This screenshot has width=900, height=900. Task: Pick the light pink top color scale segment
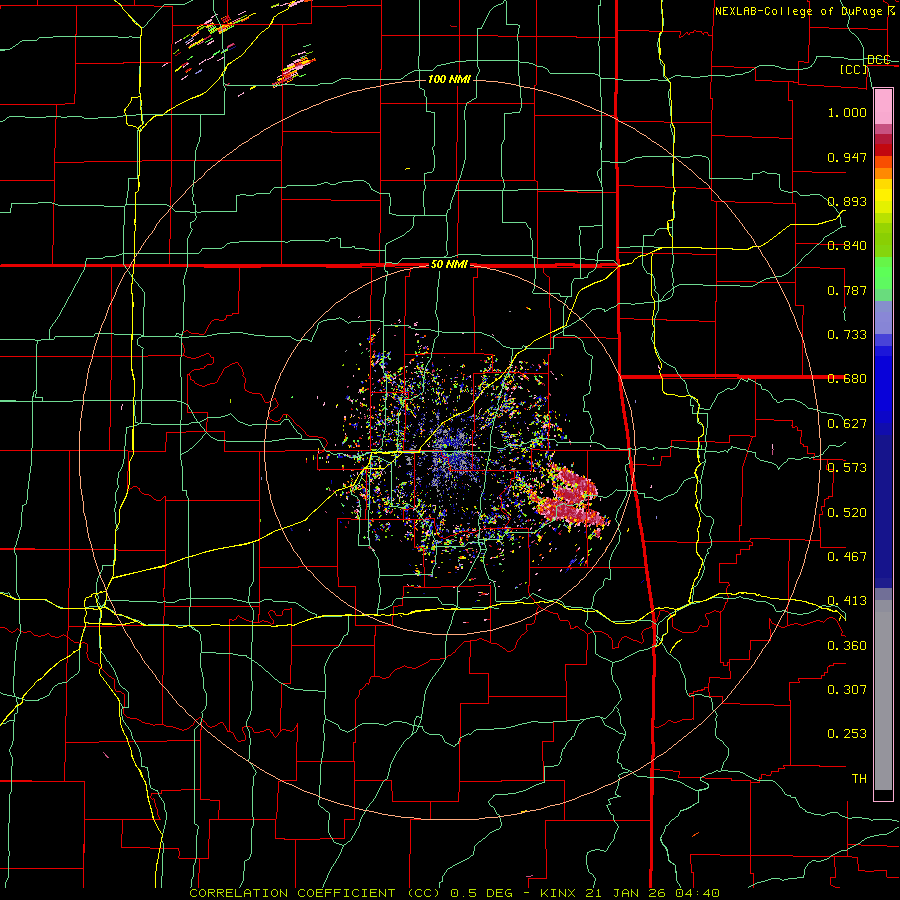pos(883,106)
